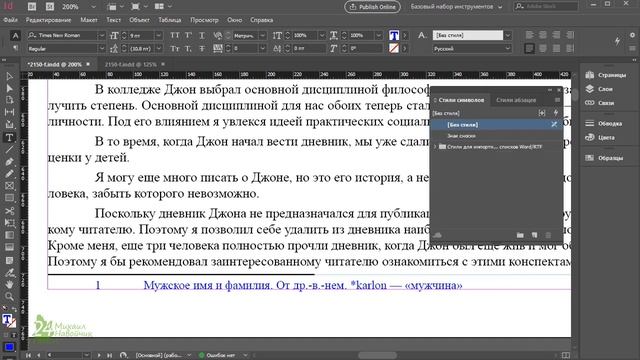Toggle Strikethrough formatting

tap(202, 49)
